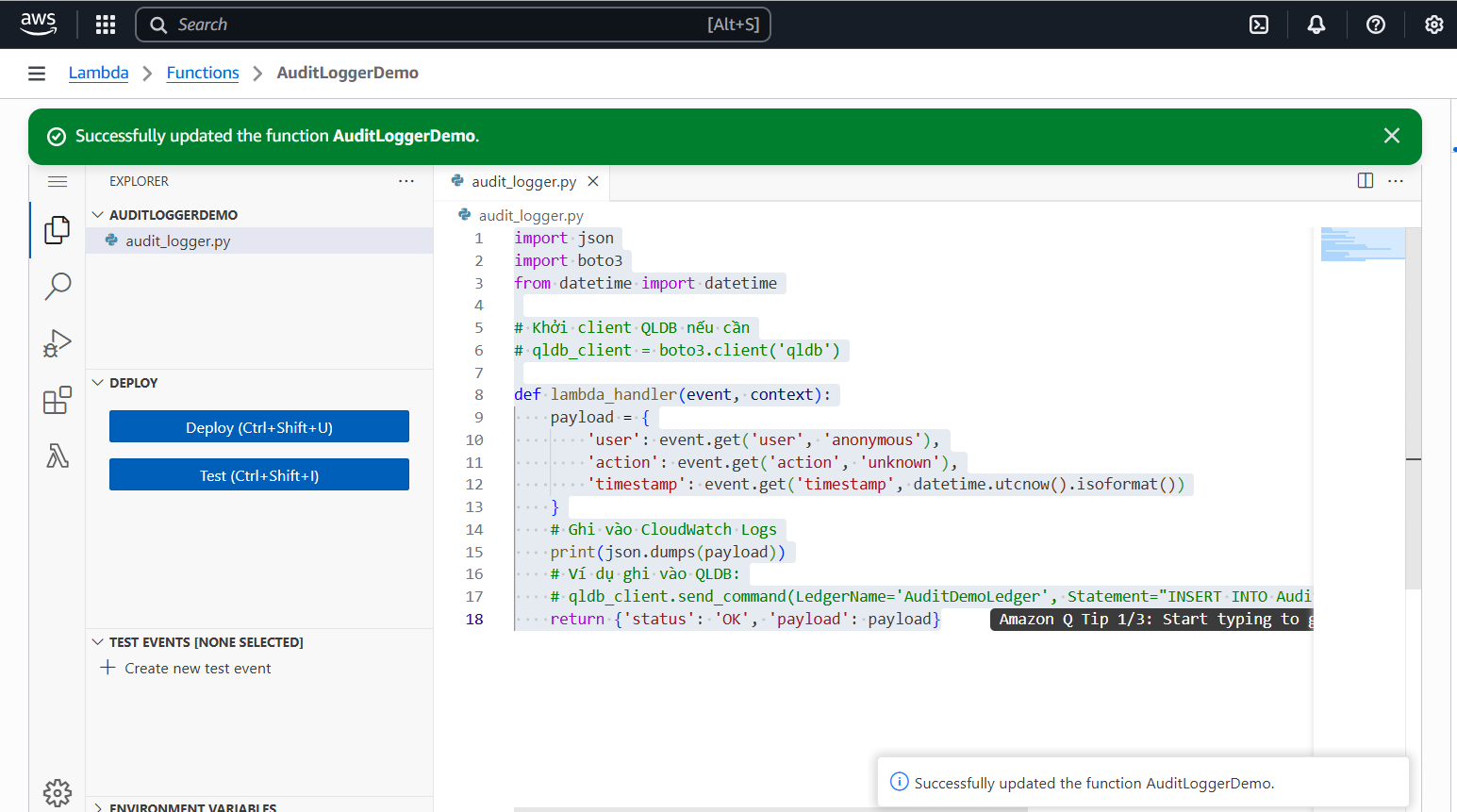This screenshot has width=1457, height=812.
Task: Open the Extensions view icon
Action: coord(58,400)
